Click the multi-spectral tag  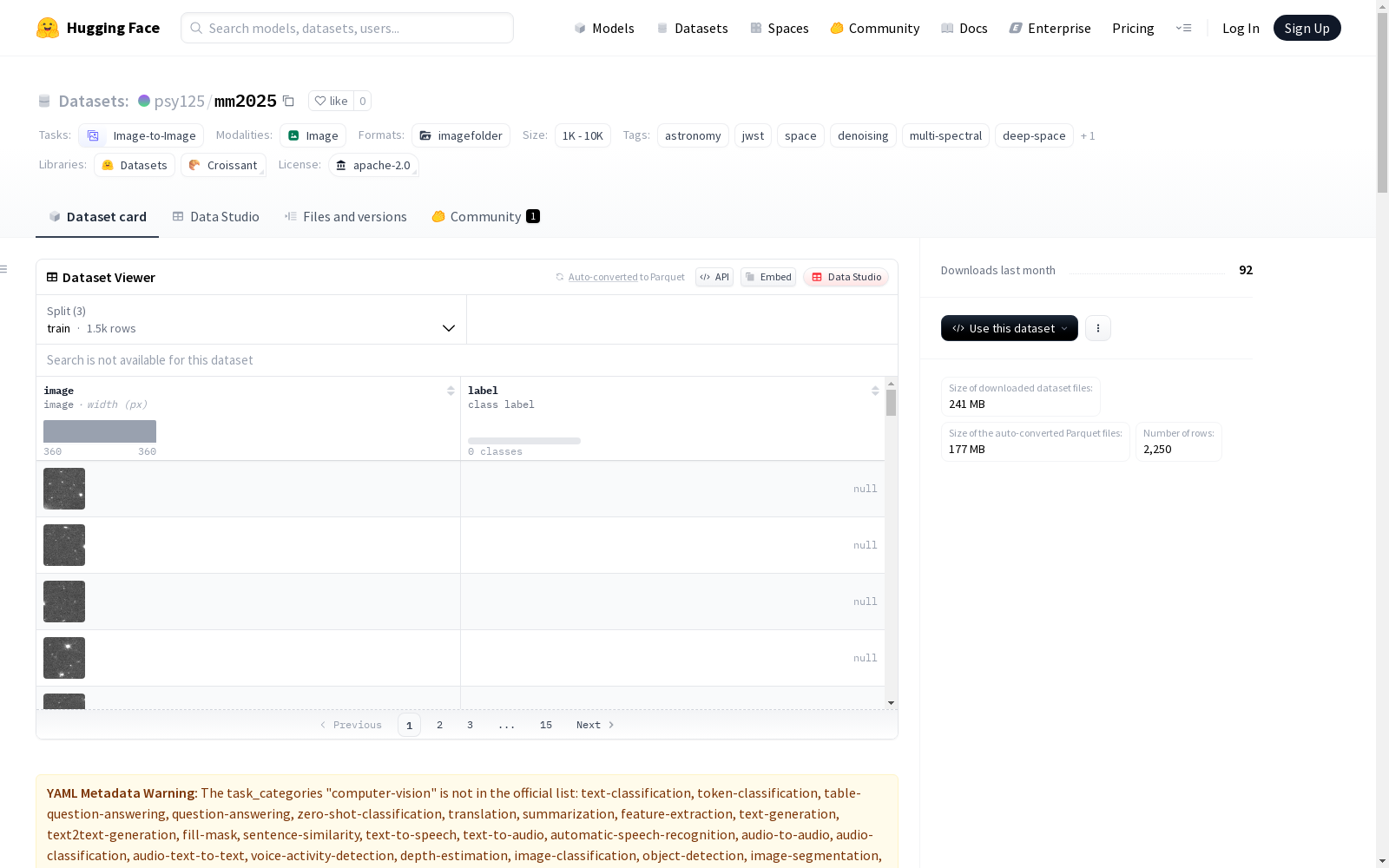pos(945,135)
